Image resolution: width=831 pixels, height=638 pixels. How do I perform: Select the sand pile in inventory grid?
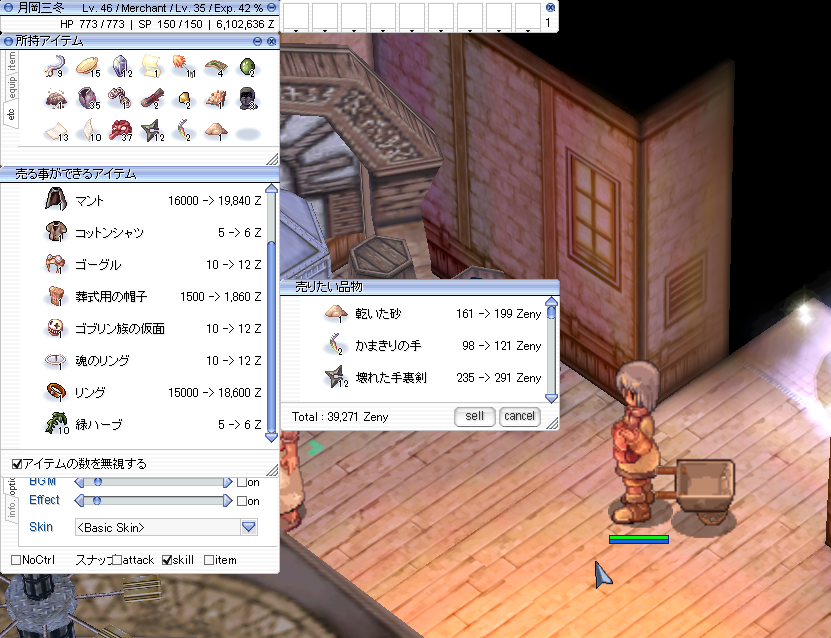click(216, 131)
